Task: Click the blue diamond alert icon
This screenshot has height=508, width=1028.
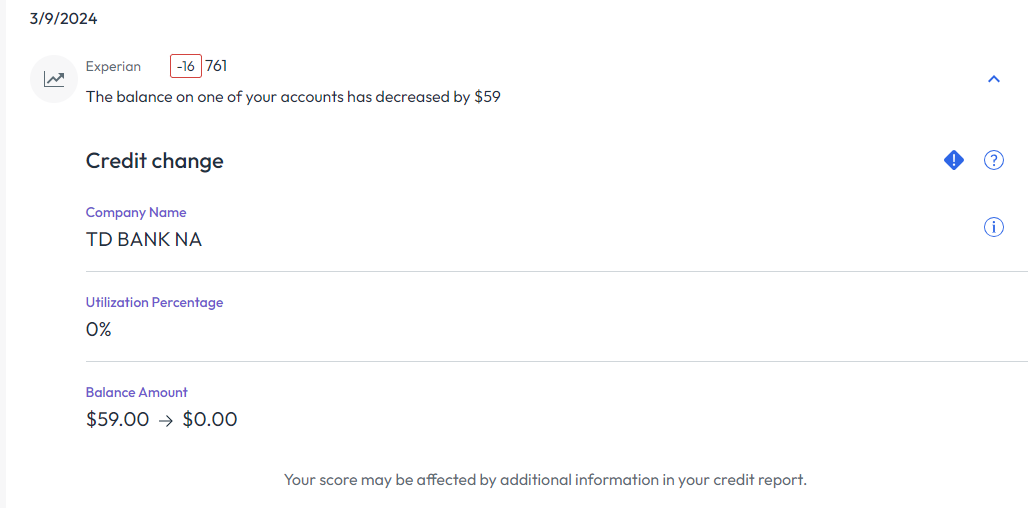Action: pos(954,160)
